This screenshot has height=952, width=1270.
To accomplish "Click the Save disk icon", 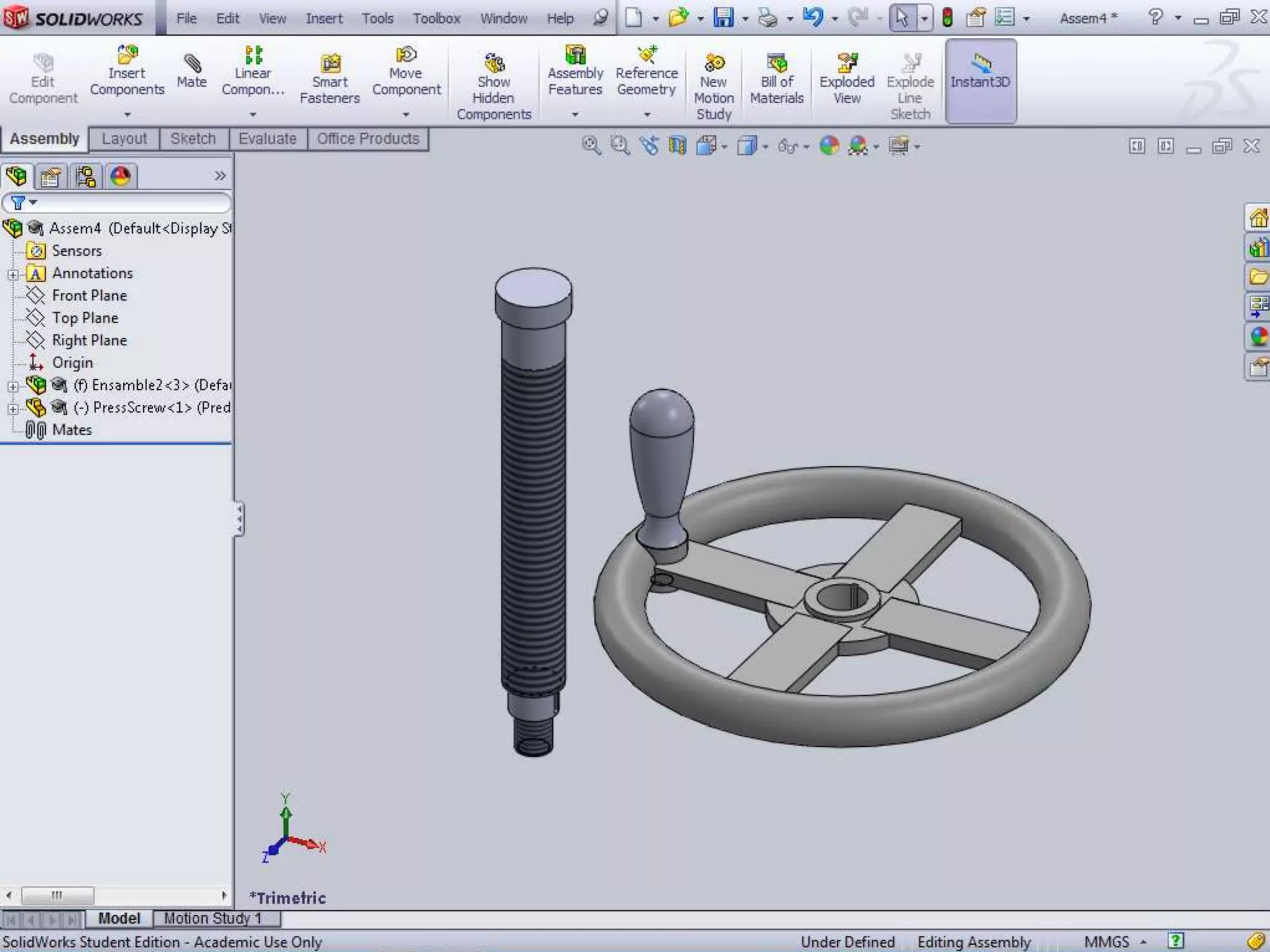I will coord(723,17).
